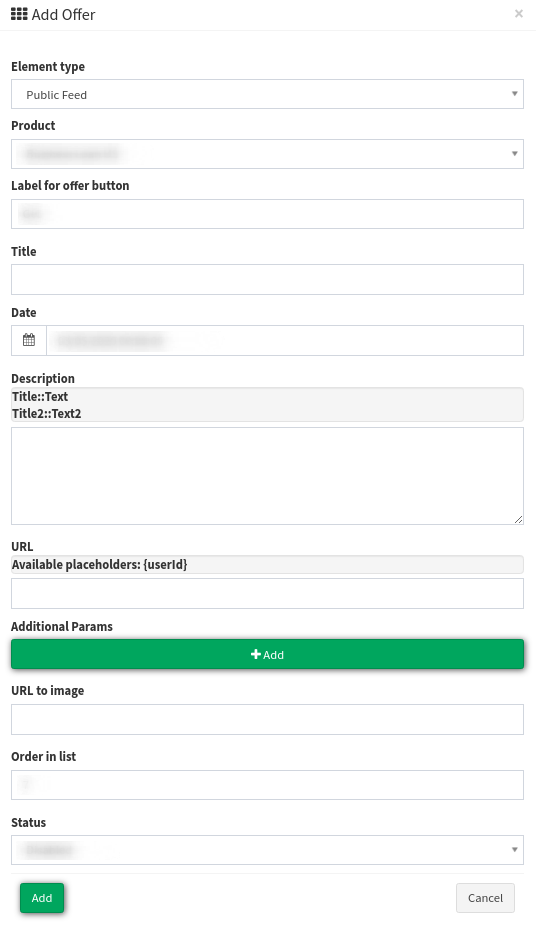536x928 pixels.
Task: Click the calendar icon beside Date field
Action: (x=28, y=340)
